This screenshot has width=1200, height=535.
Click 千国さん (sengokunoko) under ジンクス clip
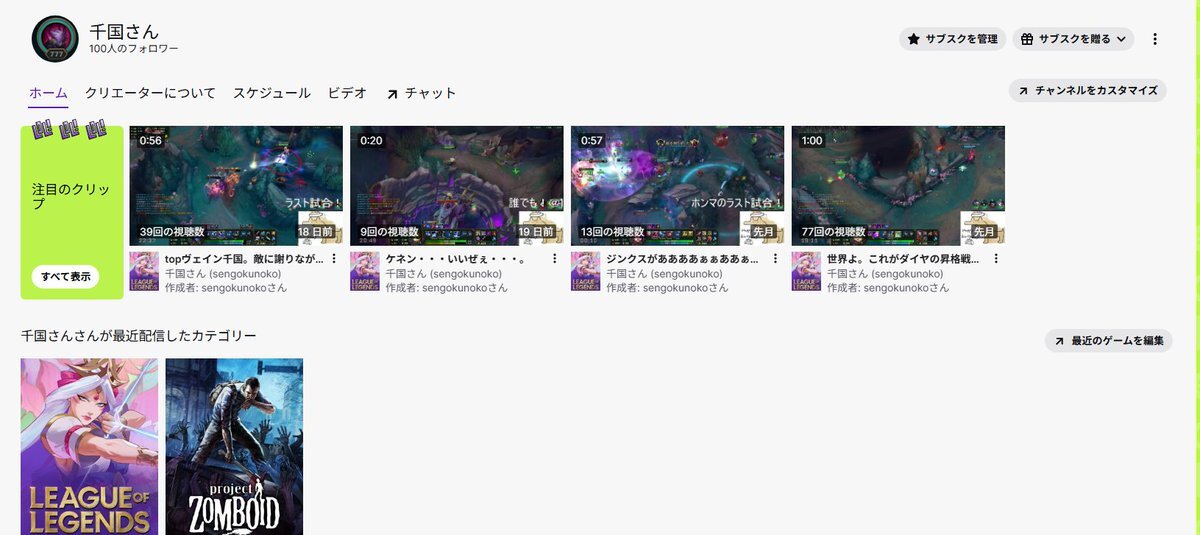coord(665,273)
